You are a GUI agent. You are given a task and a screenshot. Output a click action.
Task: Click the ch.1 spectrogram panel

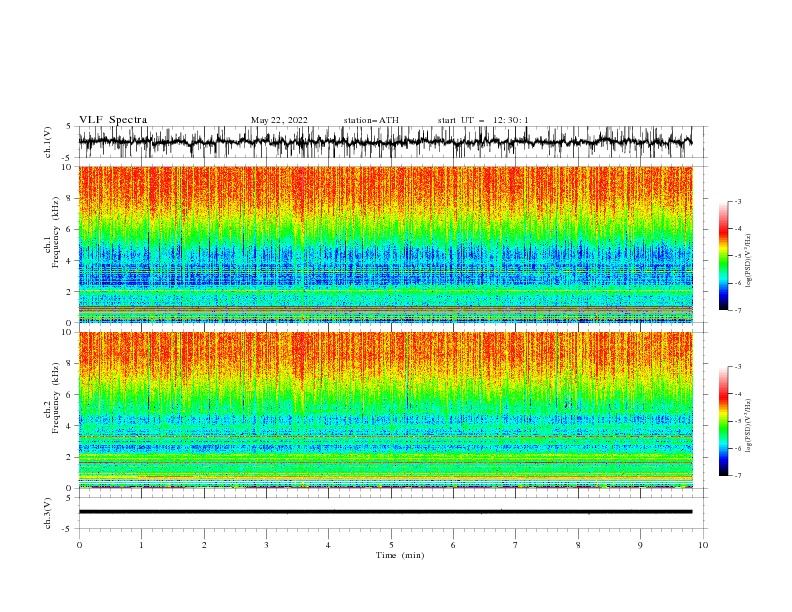click(385, 244)
